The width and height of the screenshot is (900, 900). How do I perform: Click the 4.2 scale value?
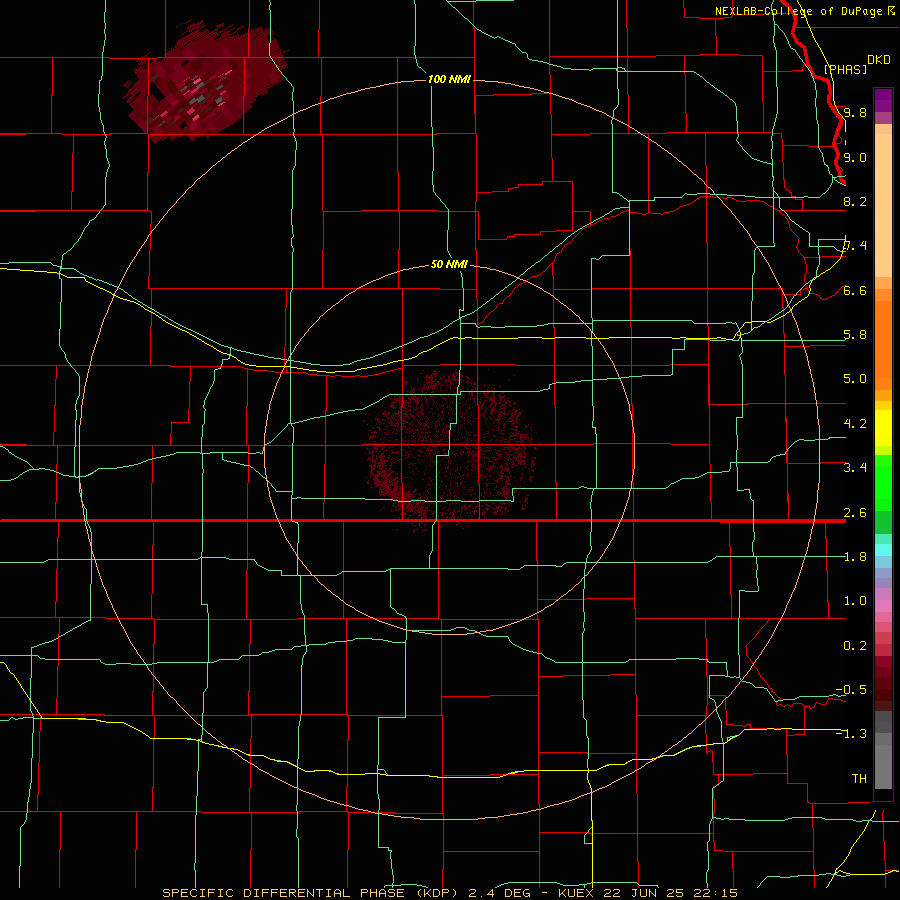point(855,424)
